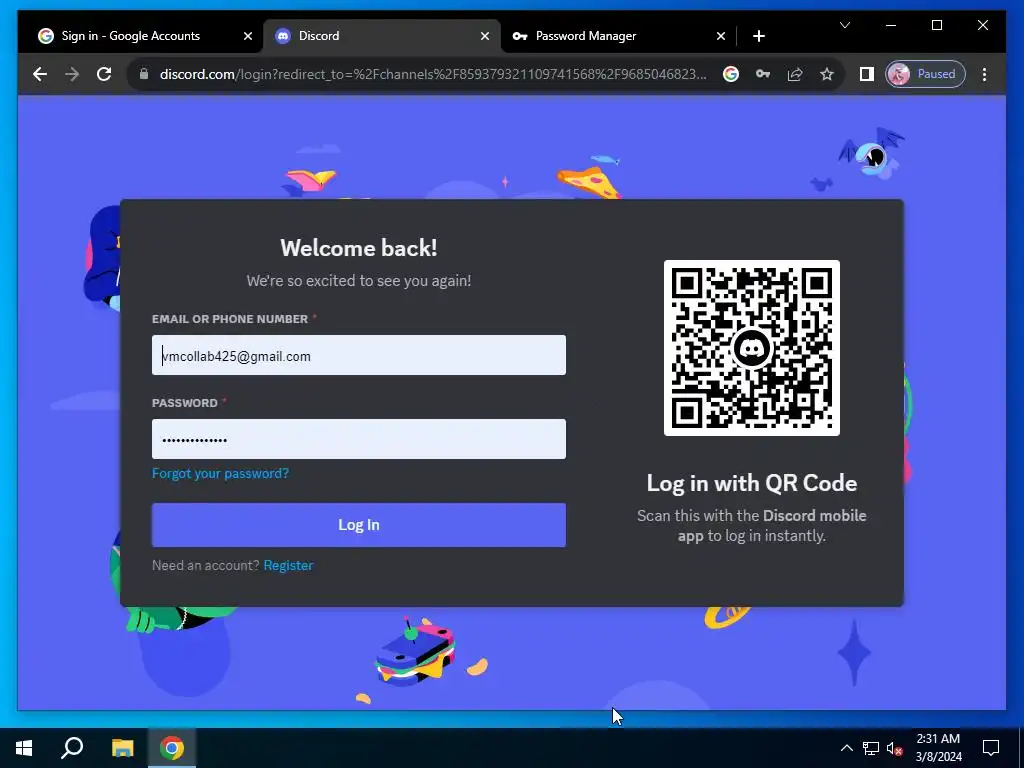Click Forgot your password link

220,473
